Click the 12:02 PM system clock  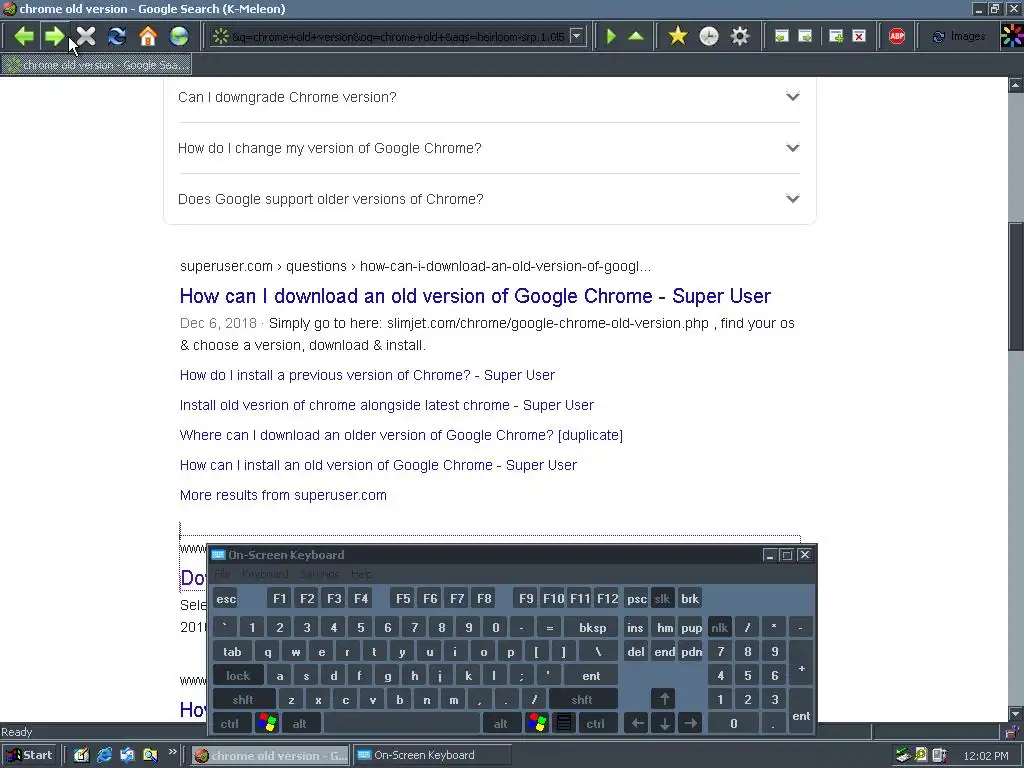(x=985, y=756)
